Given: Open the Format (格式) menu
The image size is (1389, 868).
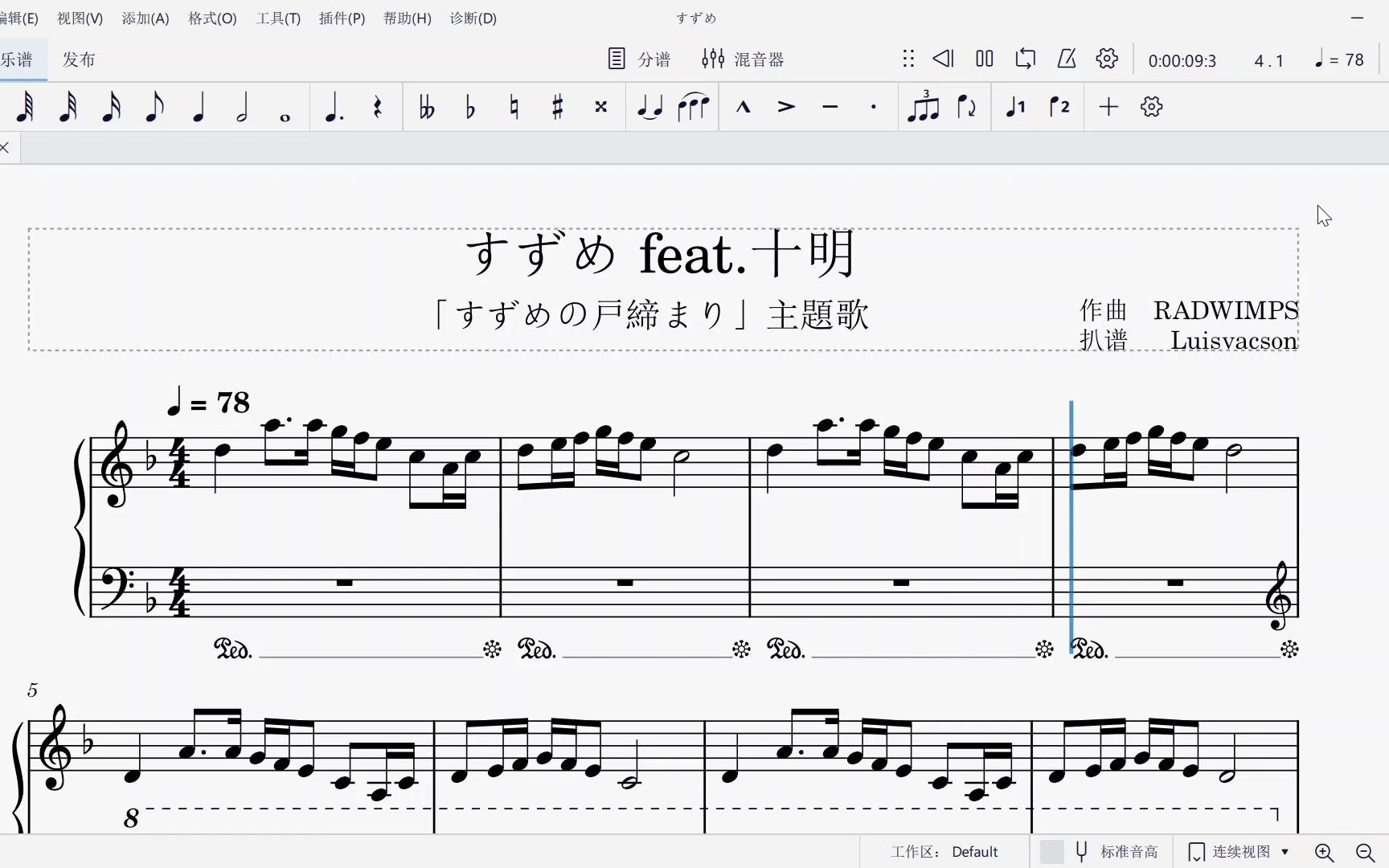Looking at the screenshot, I should [x=212, y=18].
